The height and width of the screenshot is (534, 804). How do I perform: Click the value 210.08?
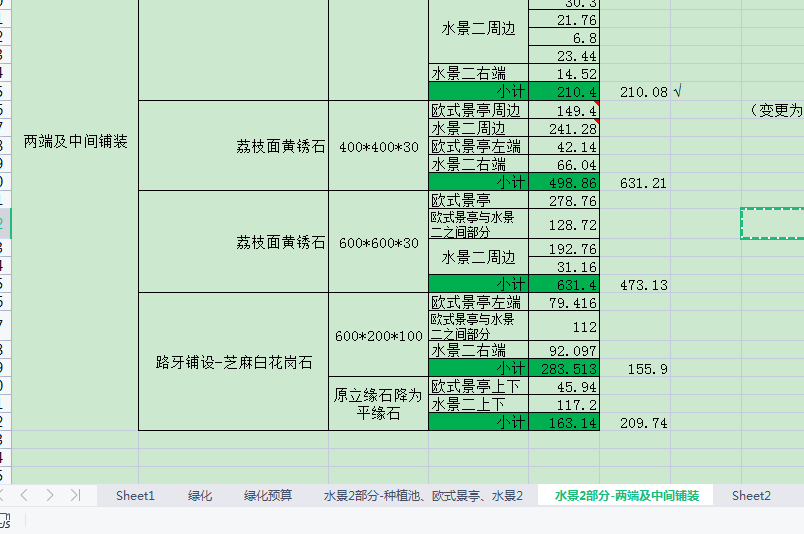click(635, 91)
